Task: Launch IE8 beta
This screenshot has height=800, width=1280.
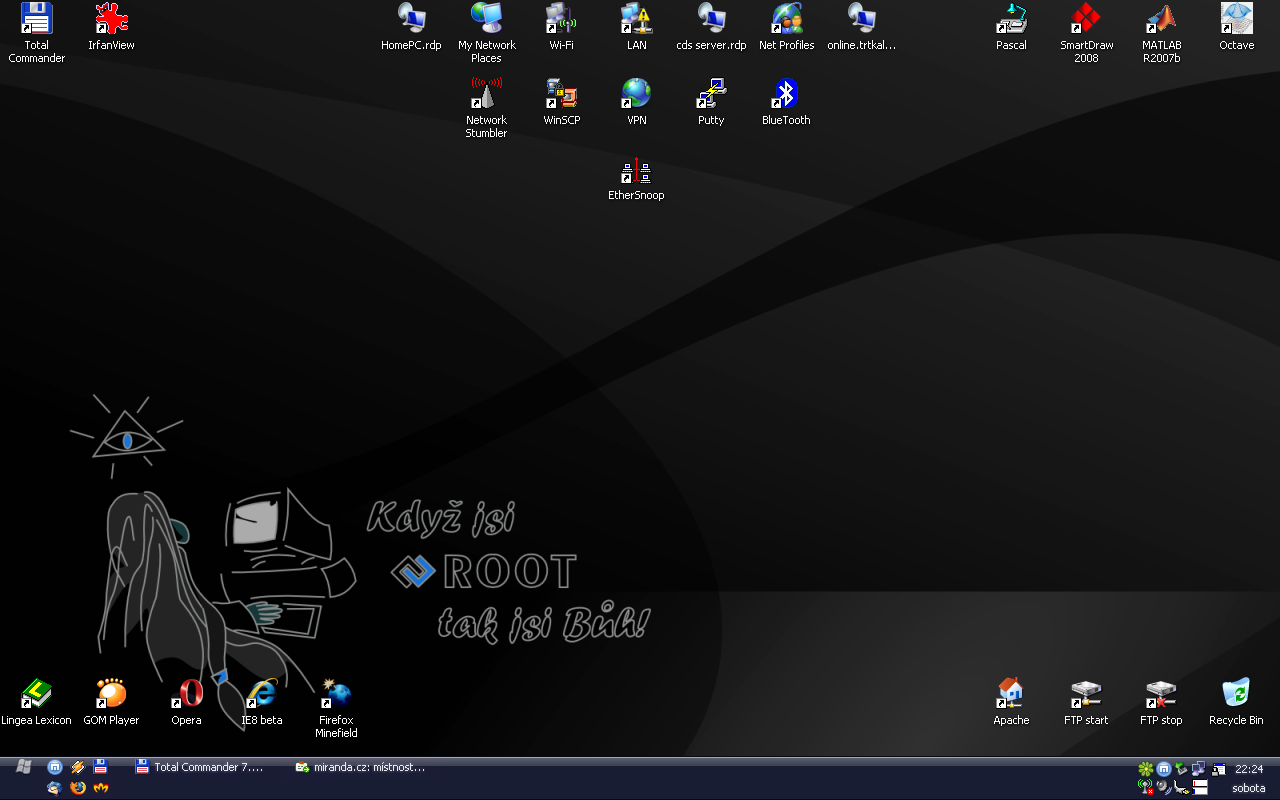Action: pyautogui.click(x=261, y=702)
